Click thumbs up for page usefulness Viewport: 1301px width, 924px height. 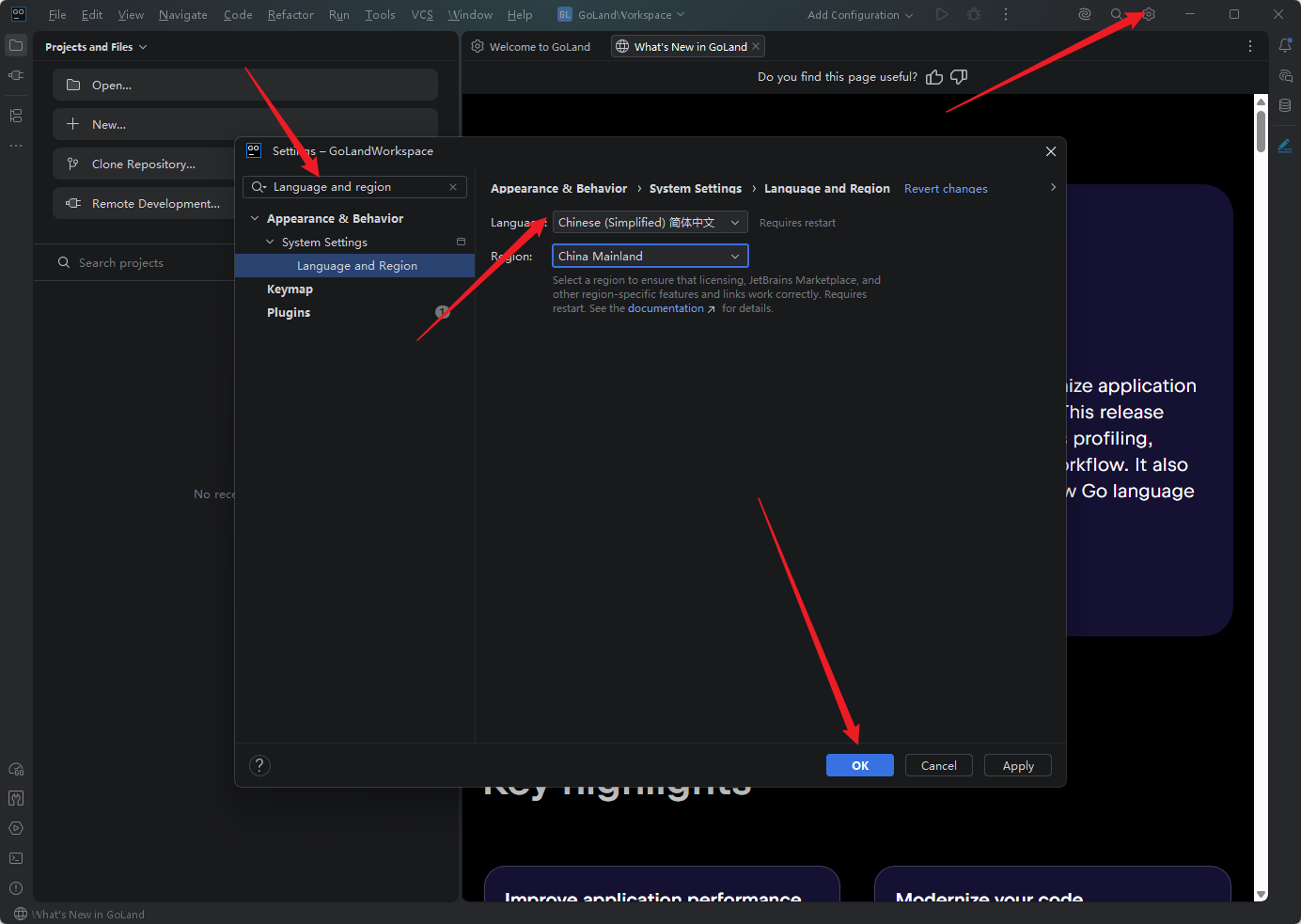pyautogui.click(x=934, y=77)
